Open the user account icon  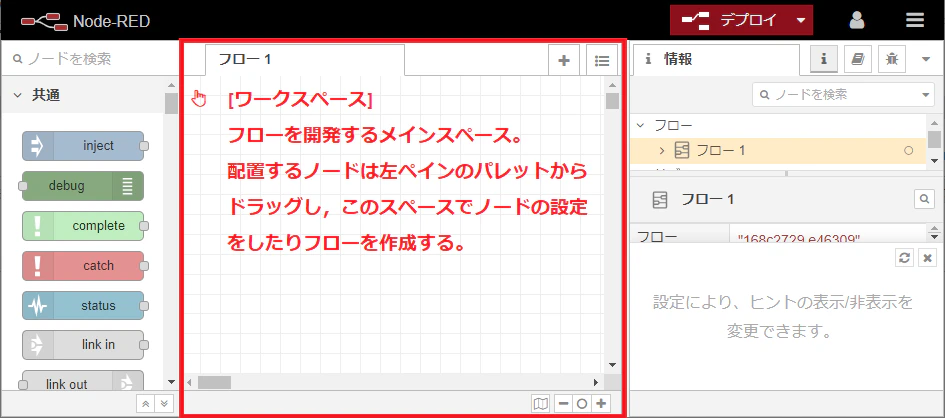(856, 20)
